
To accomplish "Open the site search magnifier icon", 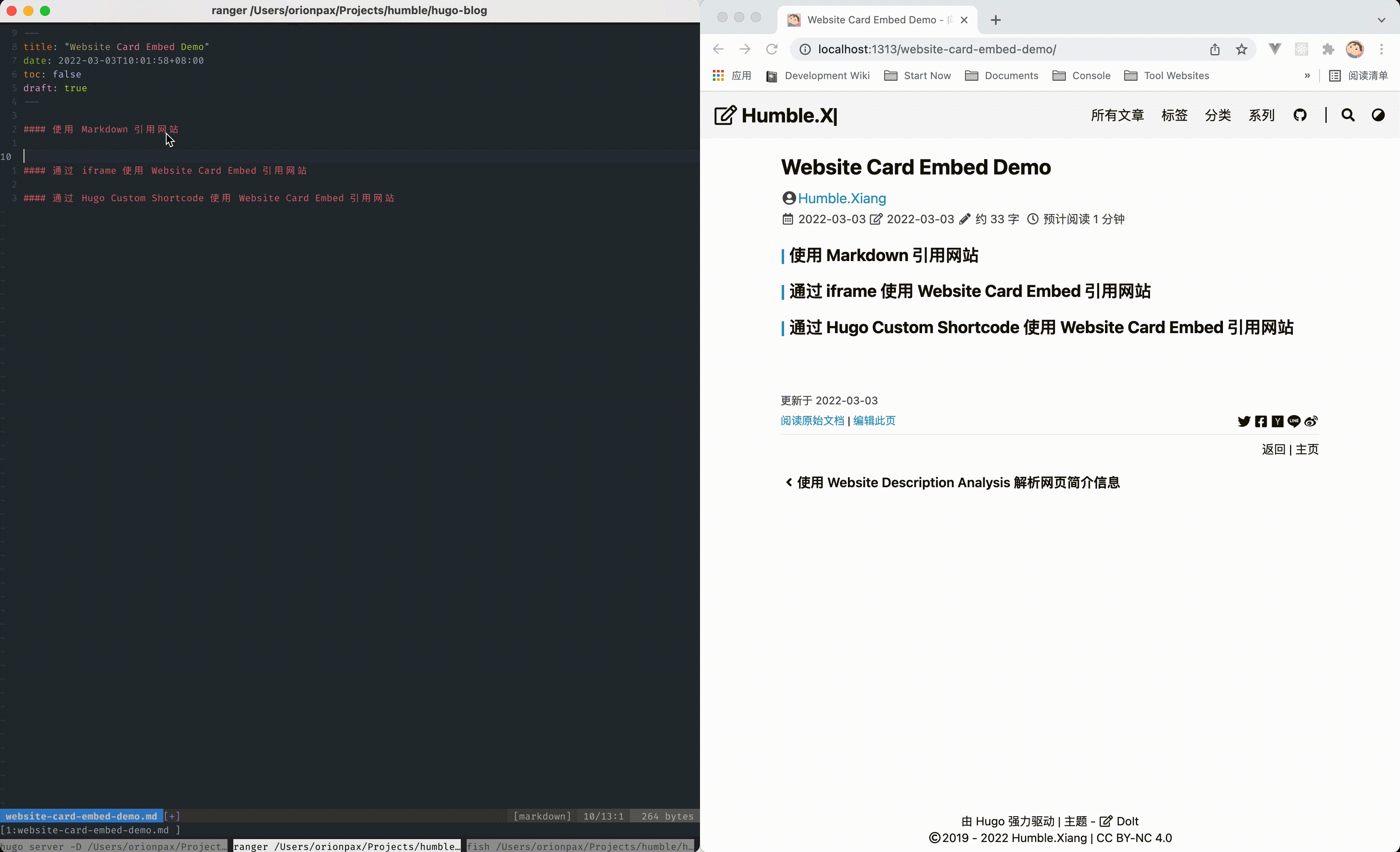I will 1348,115.
